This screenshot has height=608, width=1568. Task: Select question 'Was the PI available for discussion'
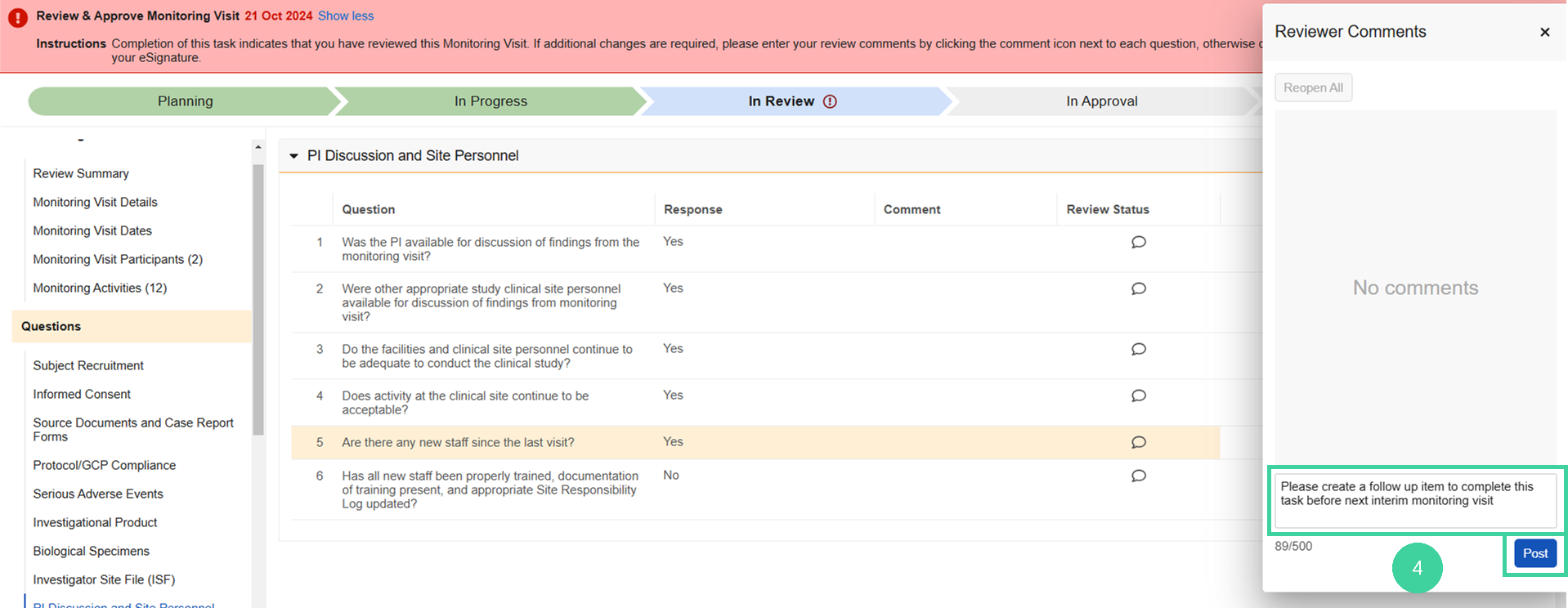click(491, 249)
